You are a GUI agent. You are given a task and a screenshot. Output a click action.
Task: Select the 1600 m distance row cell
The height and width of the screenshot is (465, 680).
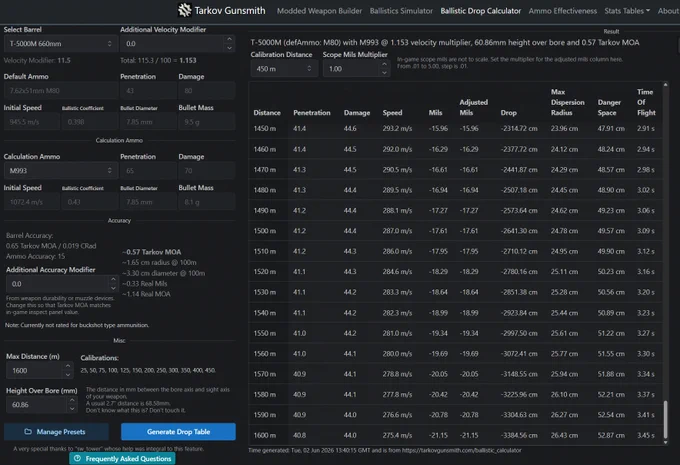265,436
